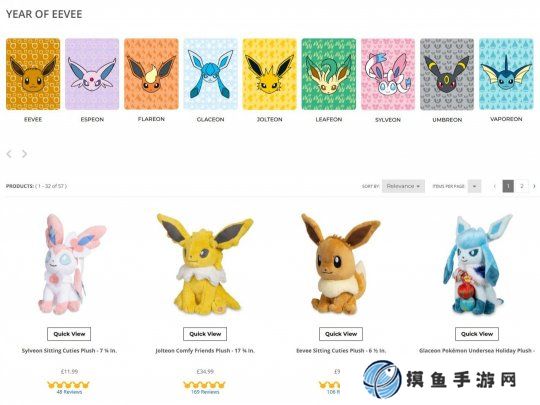
Task: Click the carousel next arrow
Action: tap(24, 154)
